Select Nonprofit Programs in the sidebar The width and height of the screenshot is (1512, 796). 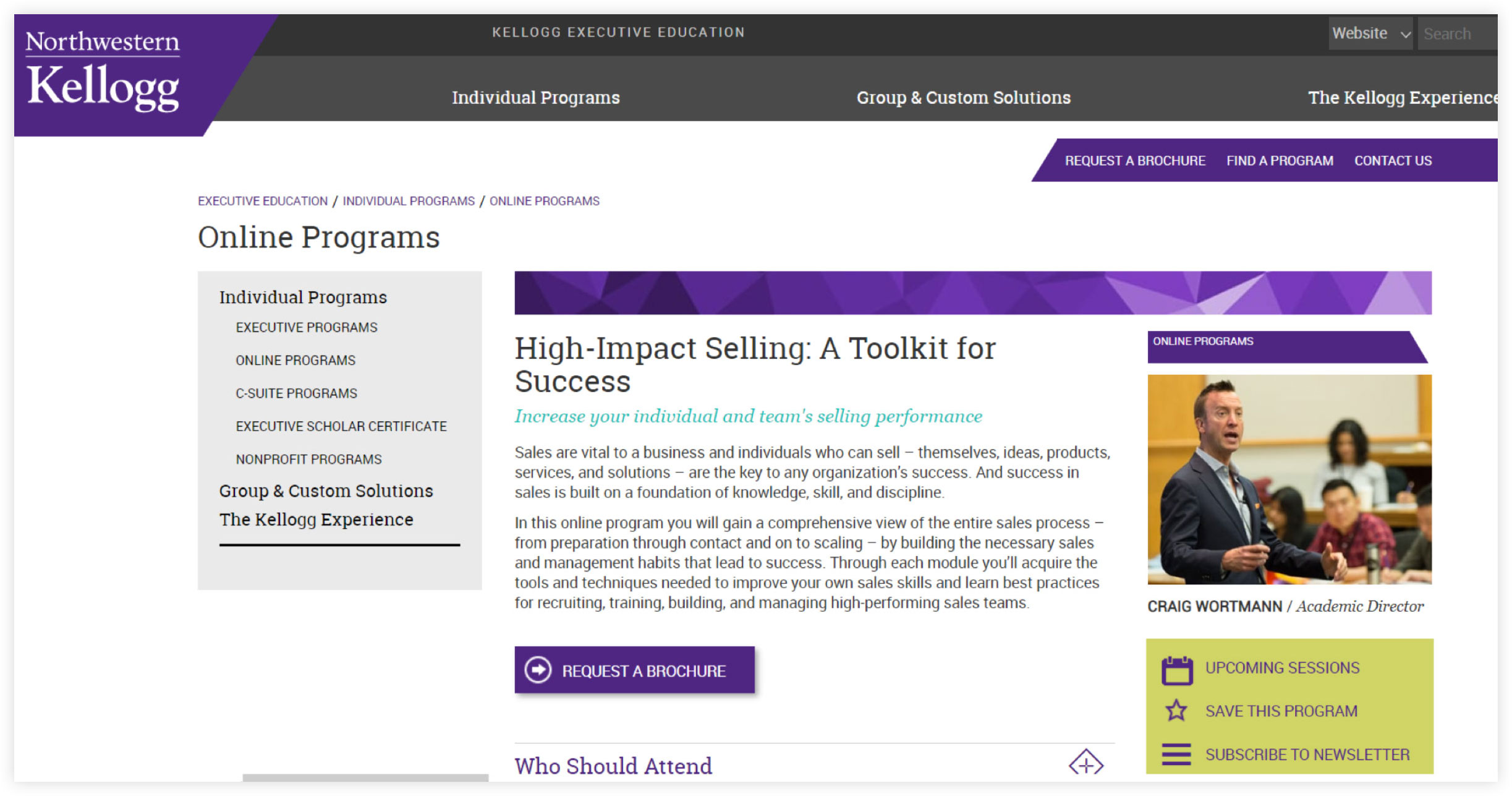pos(308,459)
